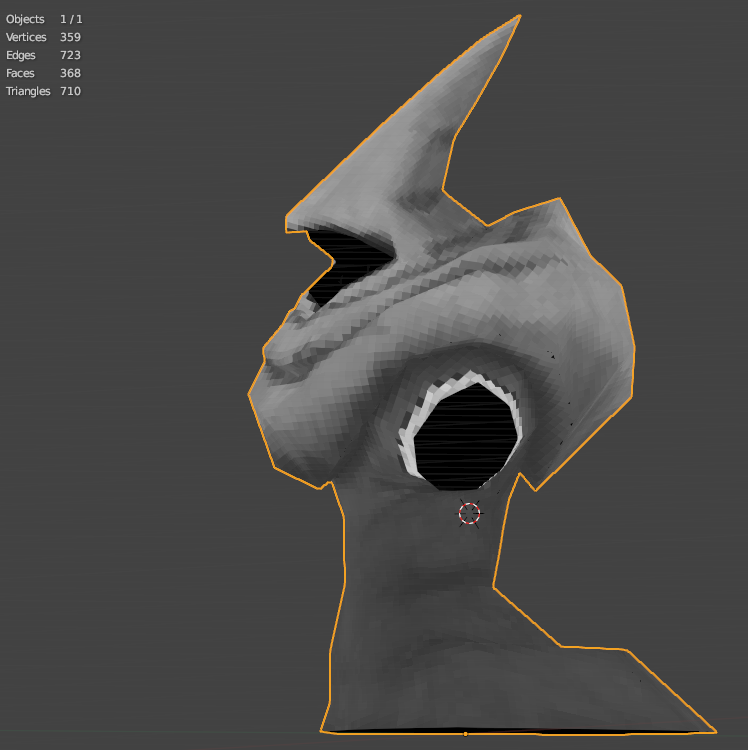Click the Edges 723 statistic text
The height and width of the screenshot is (750, 748).
(x=43, y=55)
